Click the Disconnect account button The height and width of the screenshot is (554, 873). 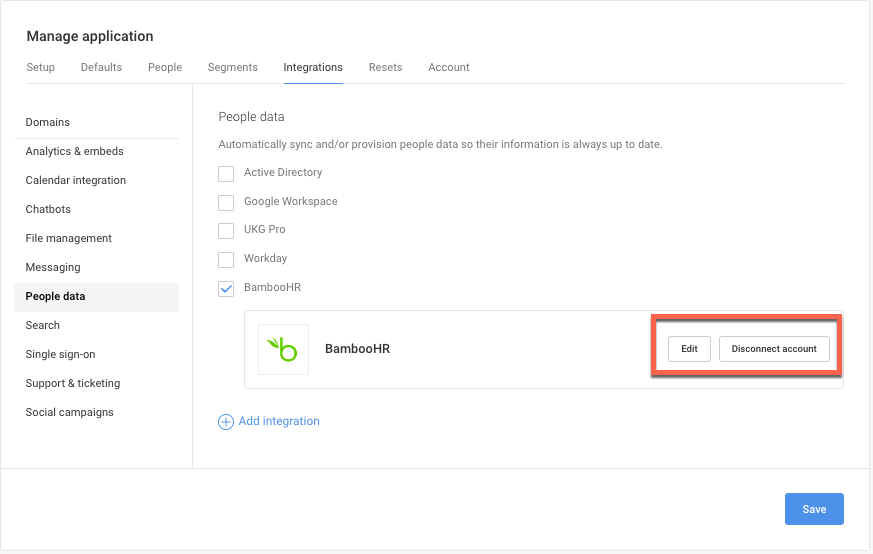[x=774, y=349]
